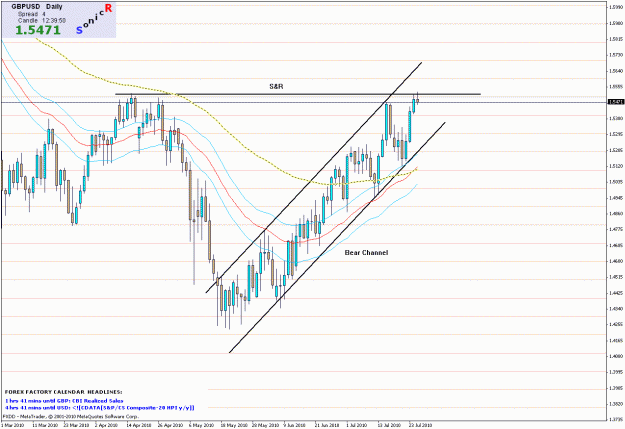Click the GBPUSD Daily chart title

click(37, 7)
